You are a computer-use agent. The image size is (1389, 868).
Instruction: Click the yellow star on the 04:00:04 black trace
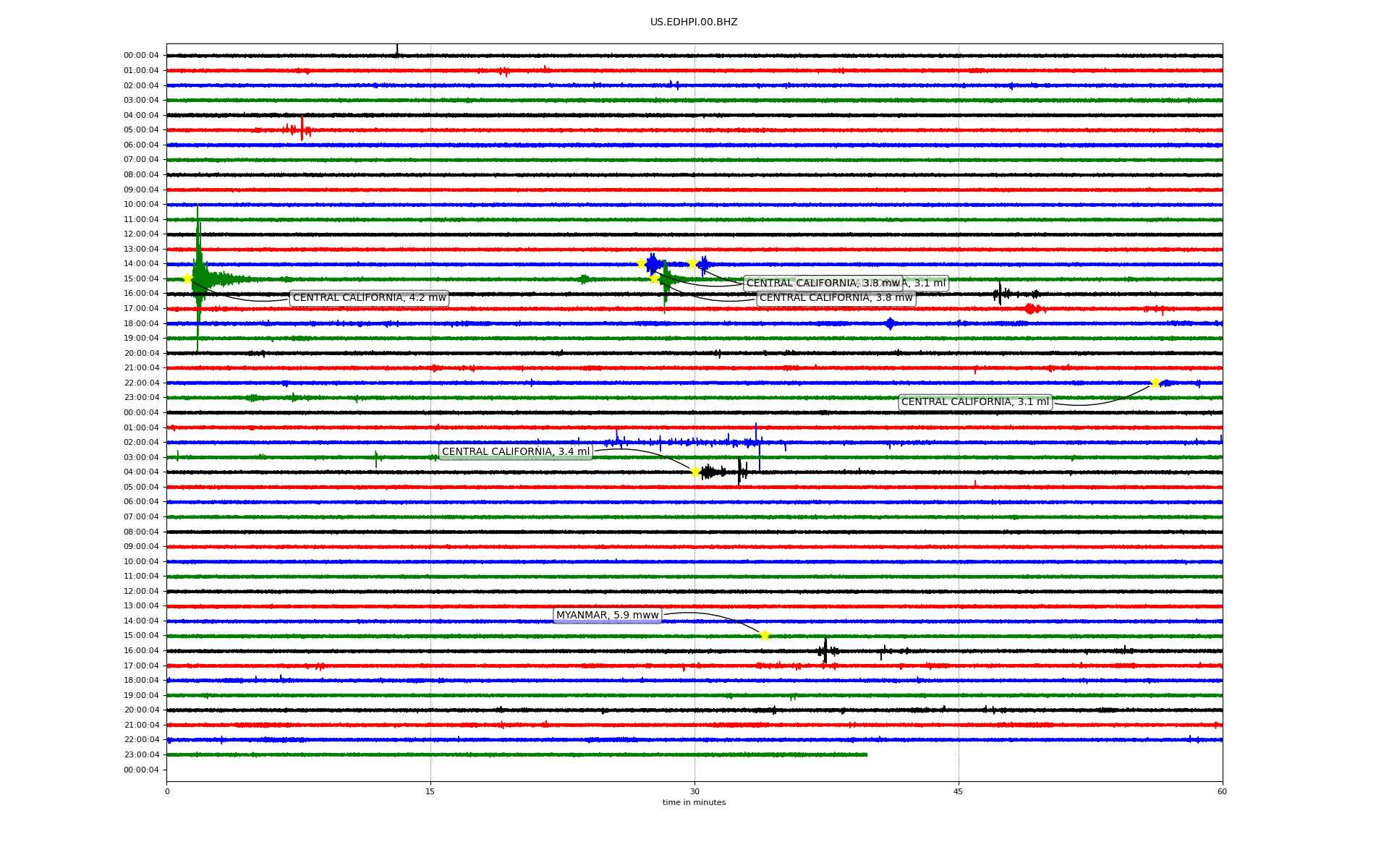[695, 472]
